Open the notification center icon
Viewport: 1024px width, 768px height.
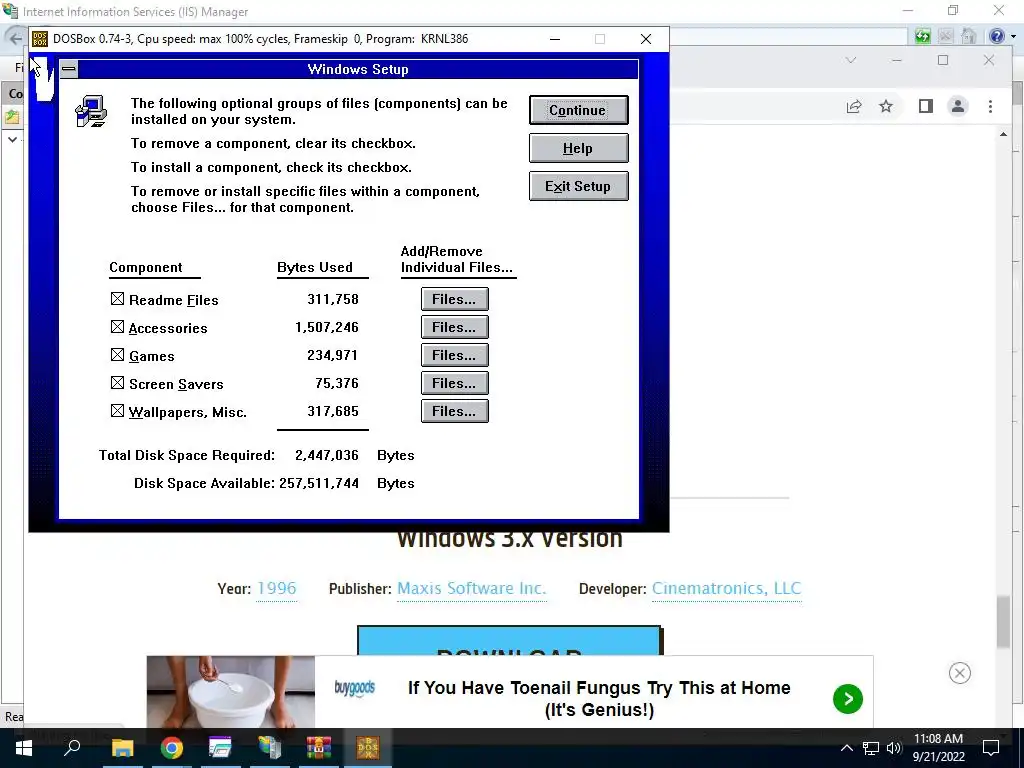(x=991, y=748)
